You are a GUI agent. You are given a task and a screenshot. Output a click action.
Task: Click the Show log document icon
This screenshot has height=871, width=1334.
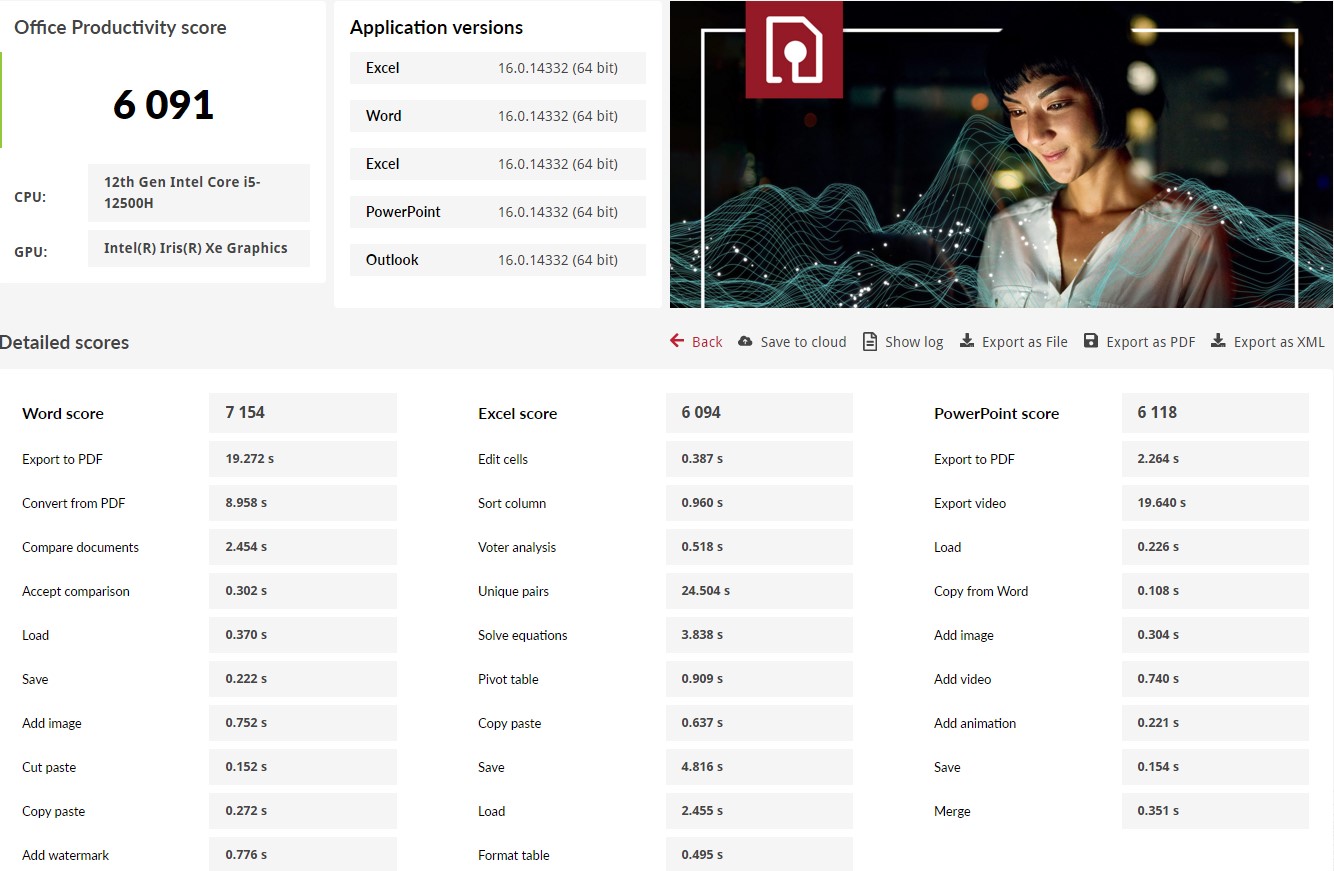point(870,341)
